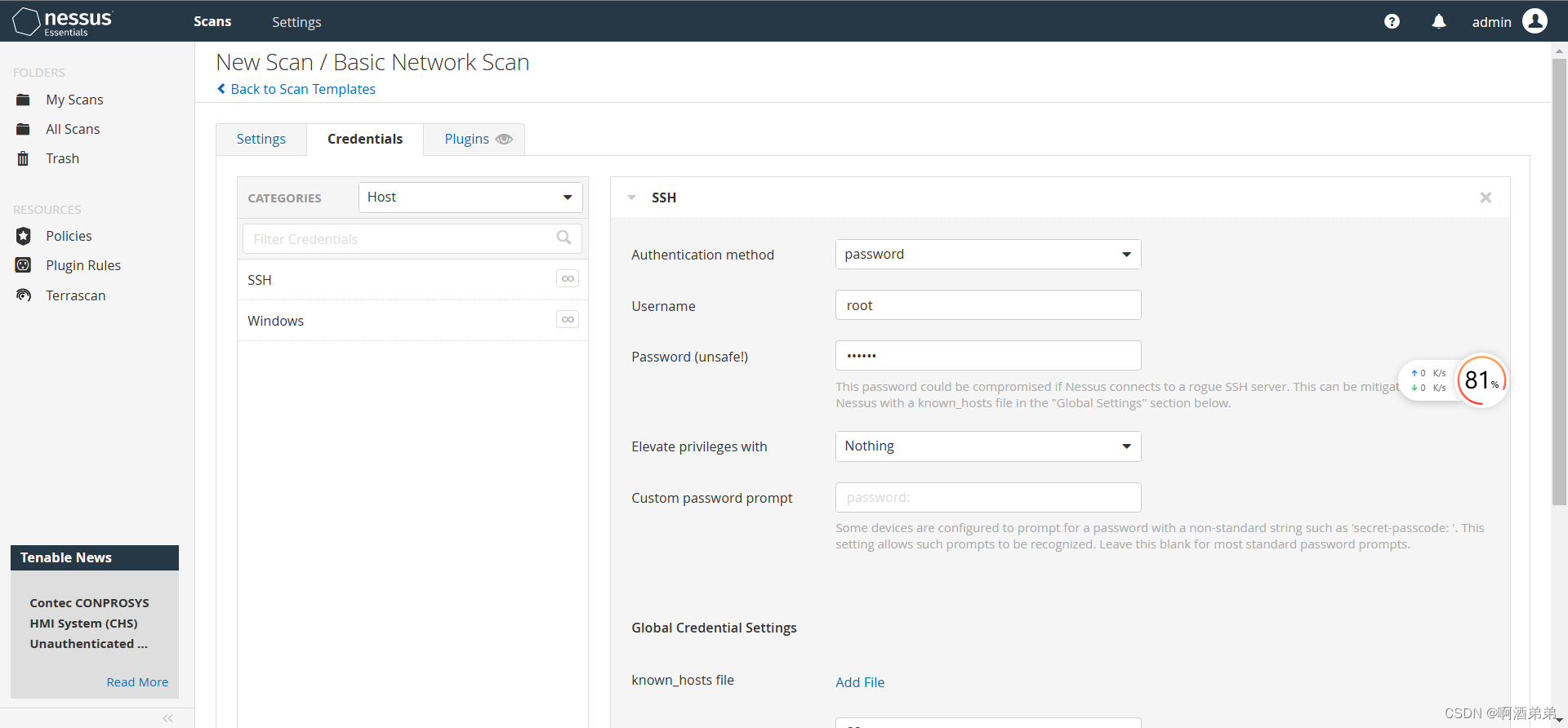The image size is (1568, 728).
Task: Select the Credentials tab
Action: pos(365,139)
